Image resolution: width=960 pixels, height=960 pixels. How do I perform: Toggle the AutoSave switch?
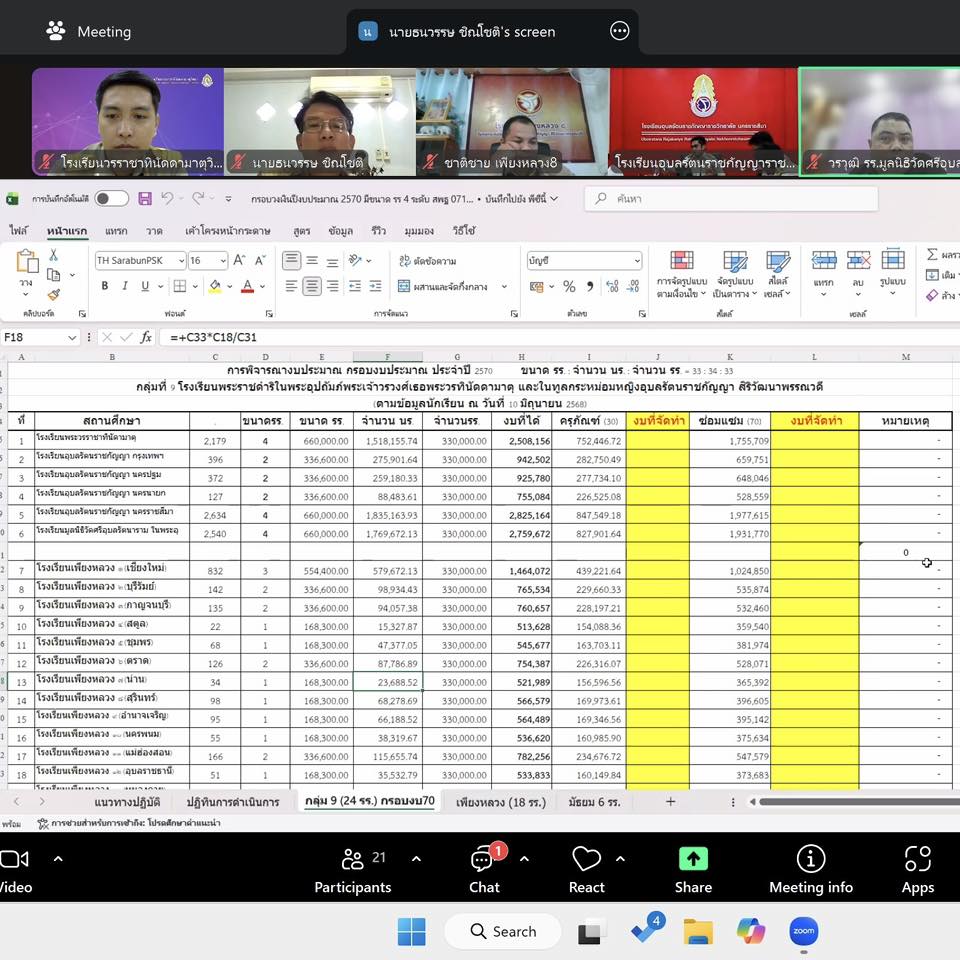click(x=111, y=199)
